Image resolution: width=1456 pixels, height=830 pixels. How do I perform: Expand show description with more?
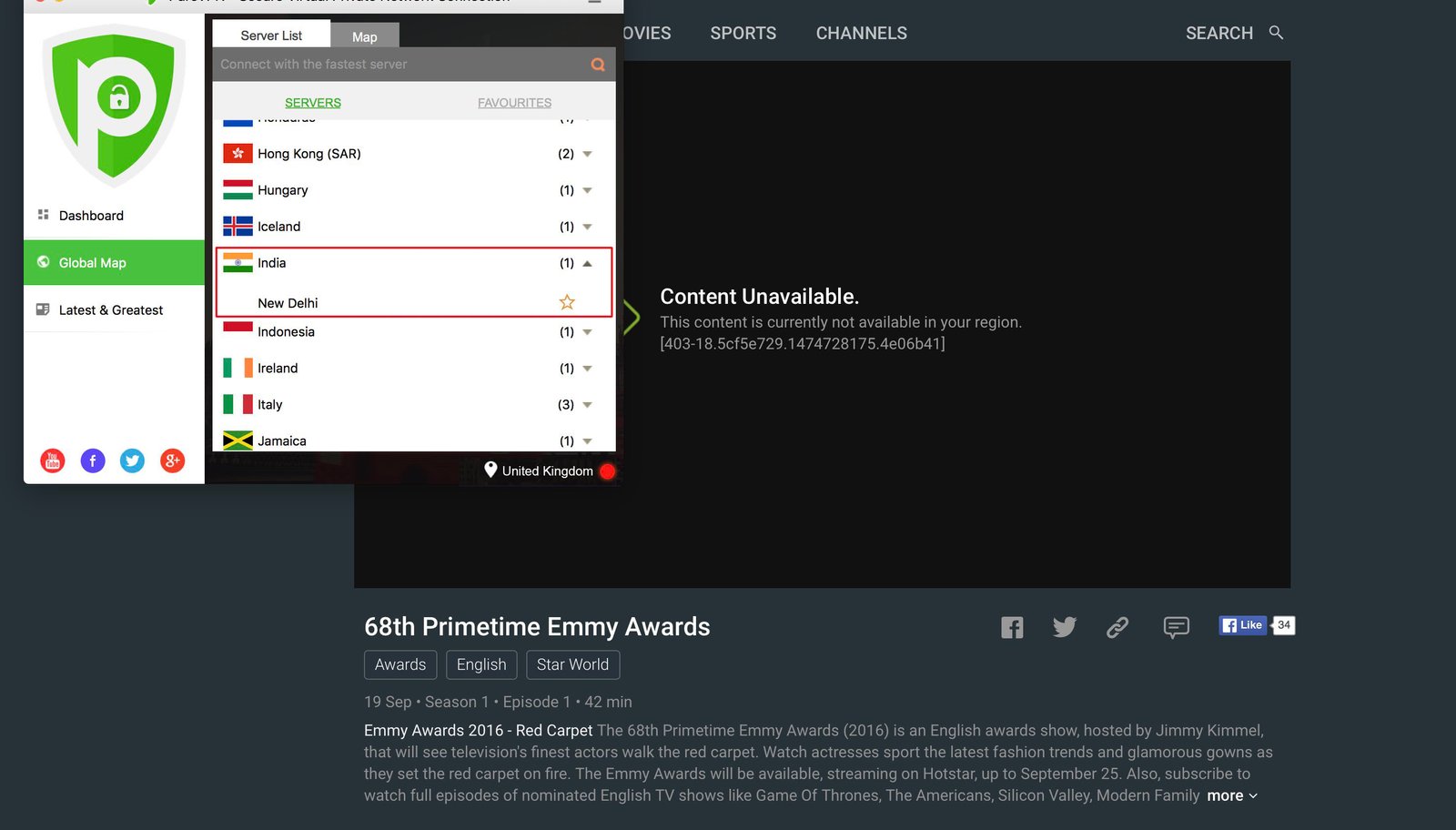(1232, 795)
